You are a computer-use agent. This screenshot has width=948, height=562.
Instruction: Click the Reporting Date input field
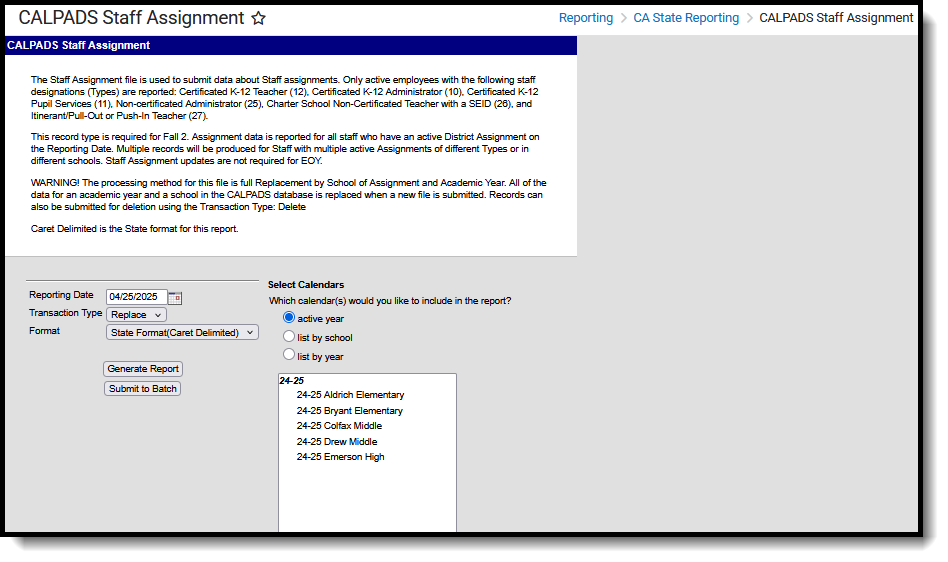tap(136, 297)
